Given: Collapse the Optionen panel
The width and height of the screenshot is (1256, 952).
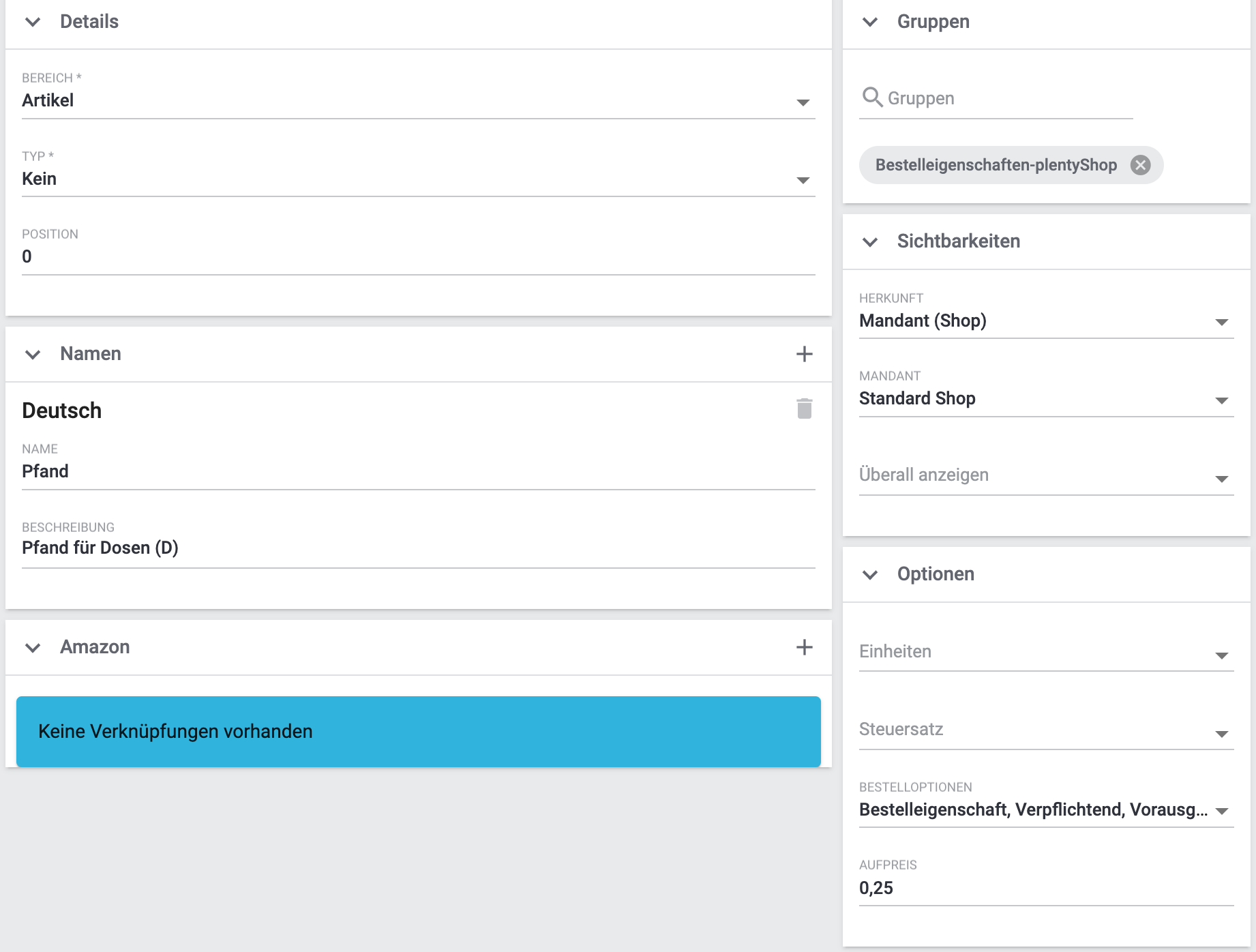Looking at the screenshot, I should tap(870, 574).
